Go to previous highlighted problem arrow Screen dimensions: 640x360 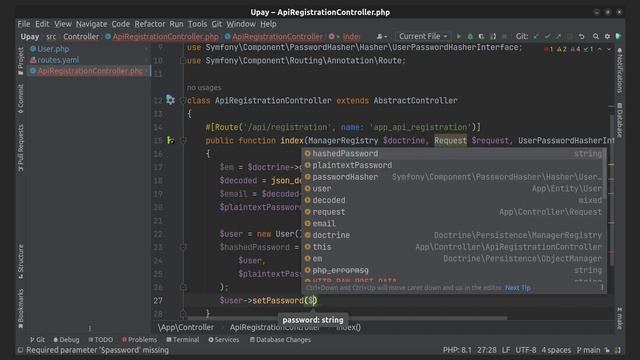tap(600, 49)
